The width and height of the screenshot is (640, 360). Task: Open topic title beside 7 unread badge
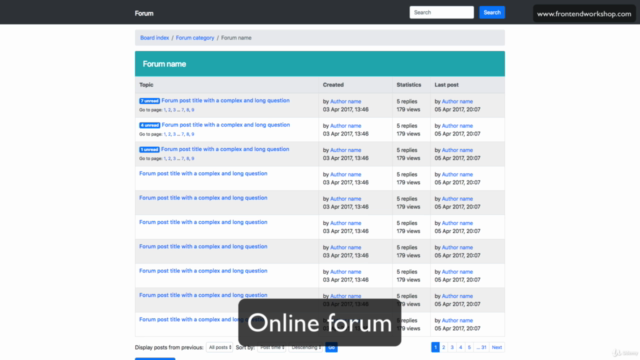click(225, 100)
